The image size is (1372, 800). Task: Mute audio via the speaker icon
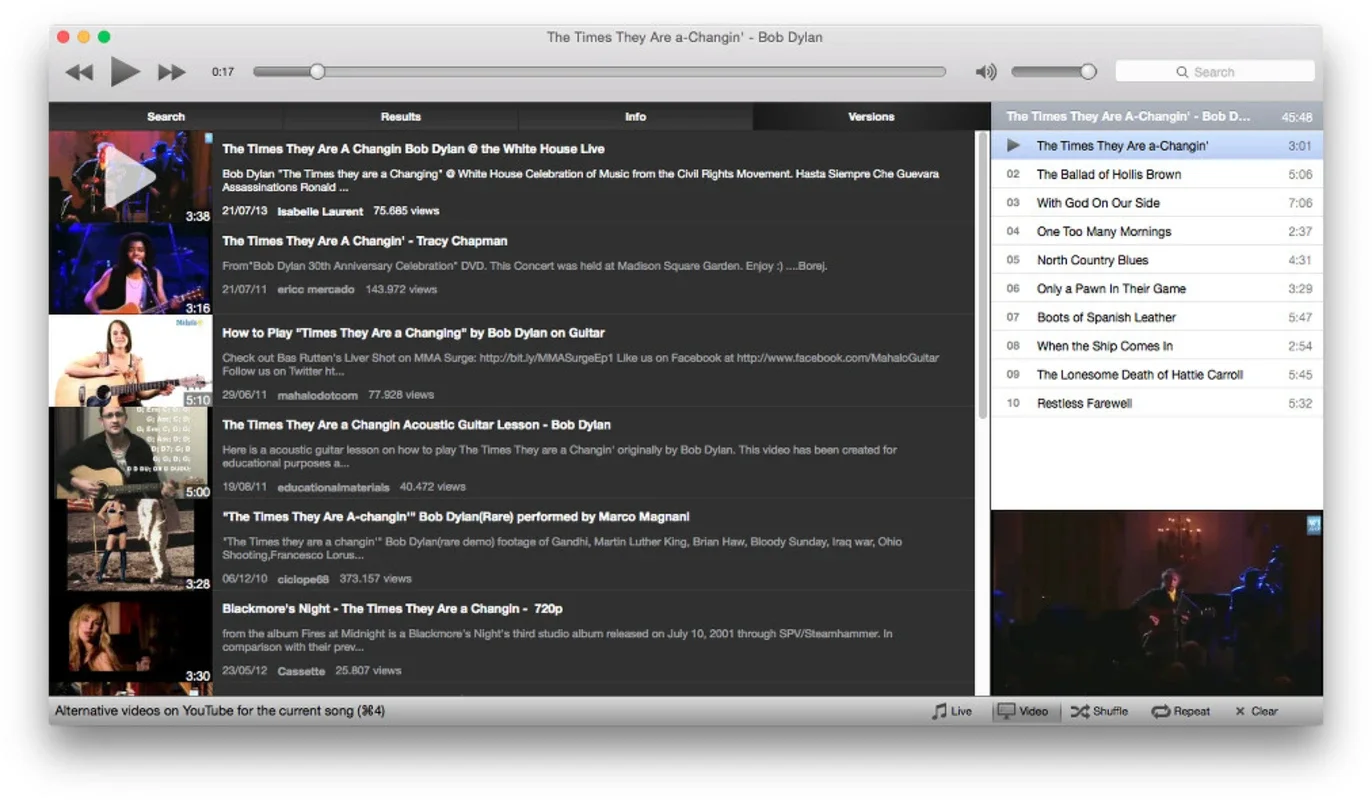(986, 72)
